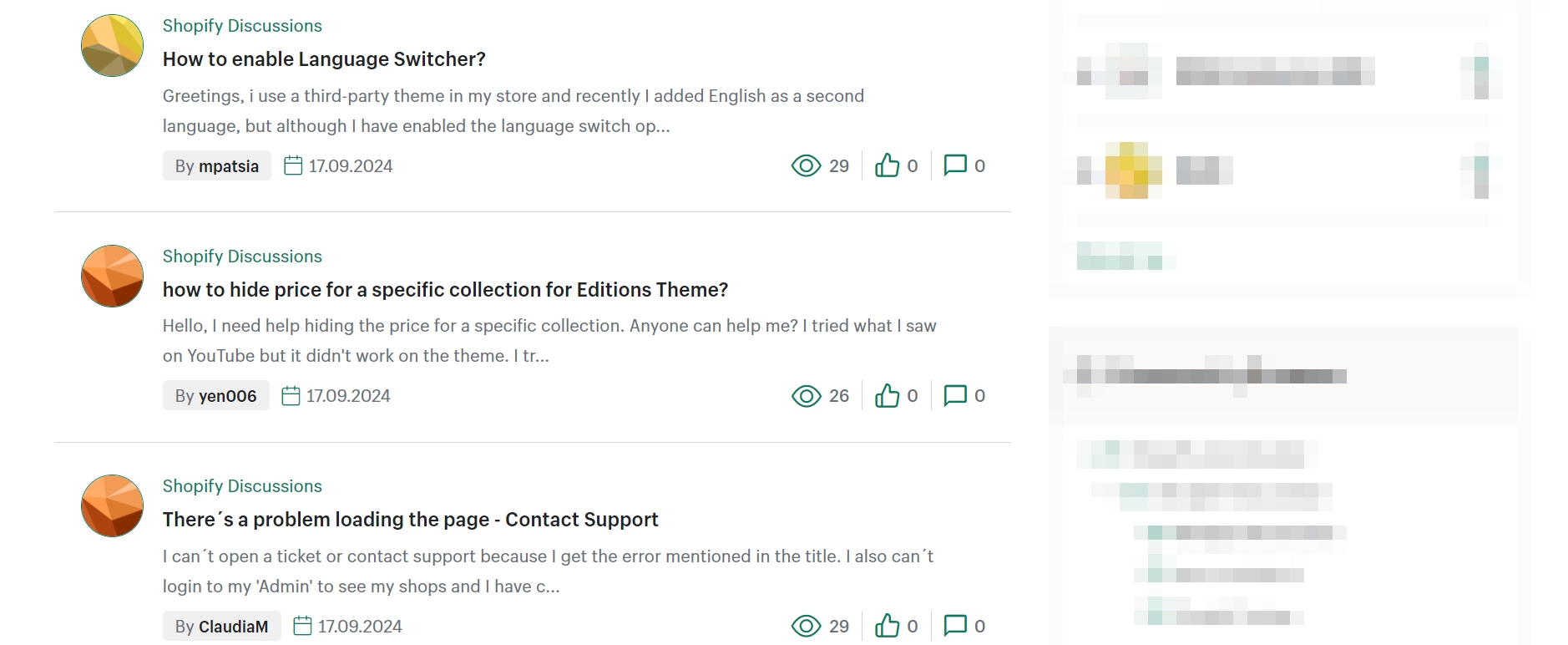This screenshot has width=1568, height=645.
Task: Click eye icon on Contact Support post
Action: point(806,626)
